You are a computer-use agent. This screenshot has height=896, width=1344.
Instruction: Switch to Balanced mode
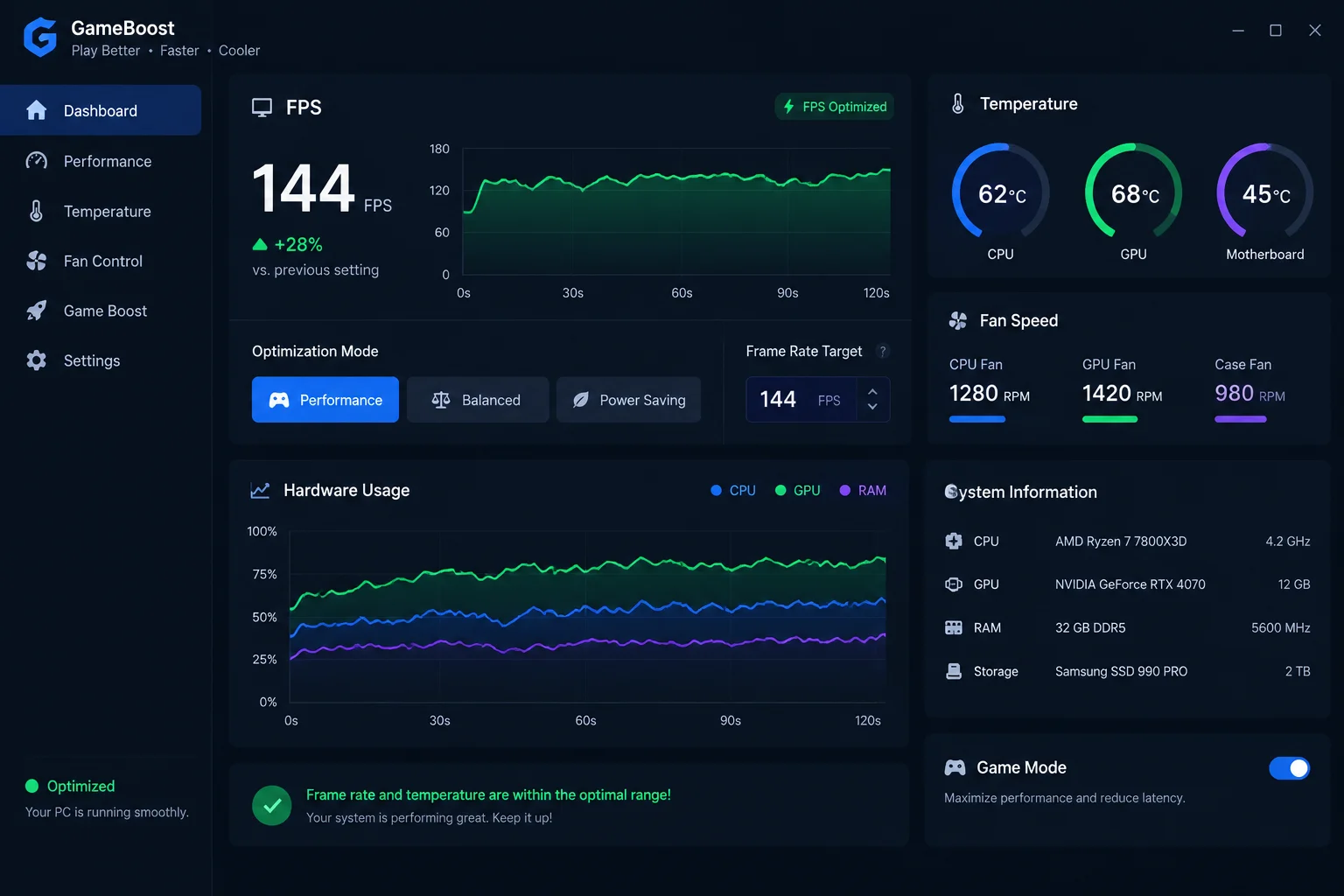[478, 400]
